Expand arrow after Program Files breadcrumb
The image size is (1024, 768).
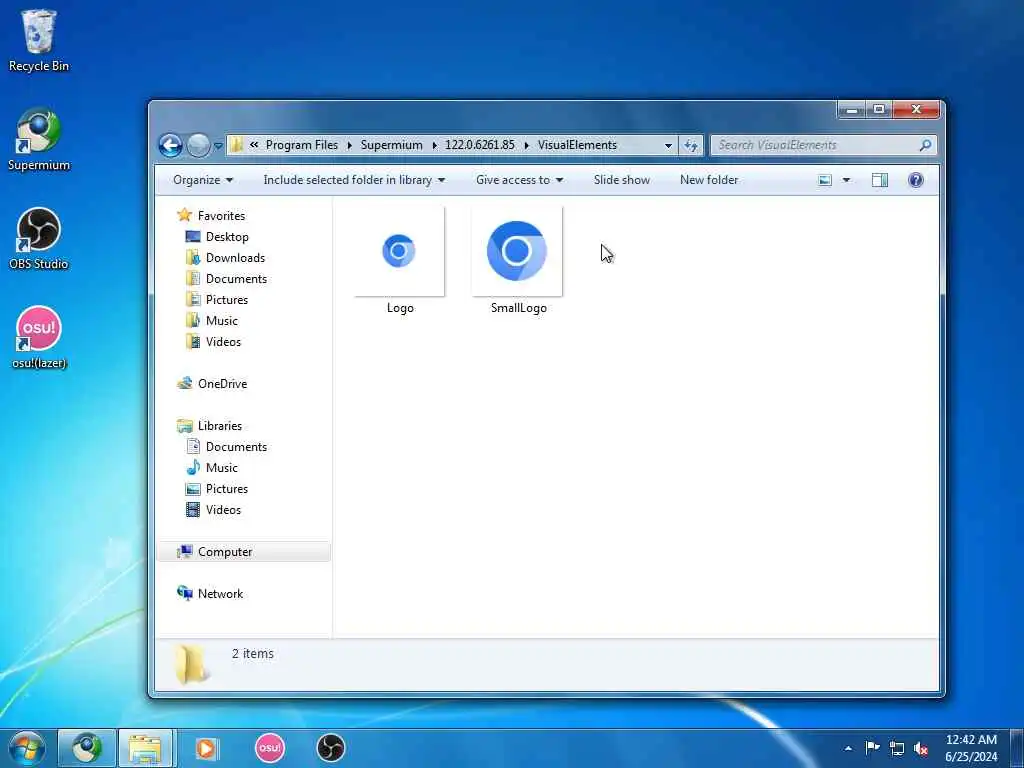click(349, 145)
